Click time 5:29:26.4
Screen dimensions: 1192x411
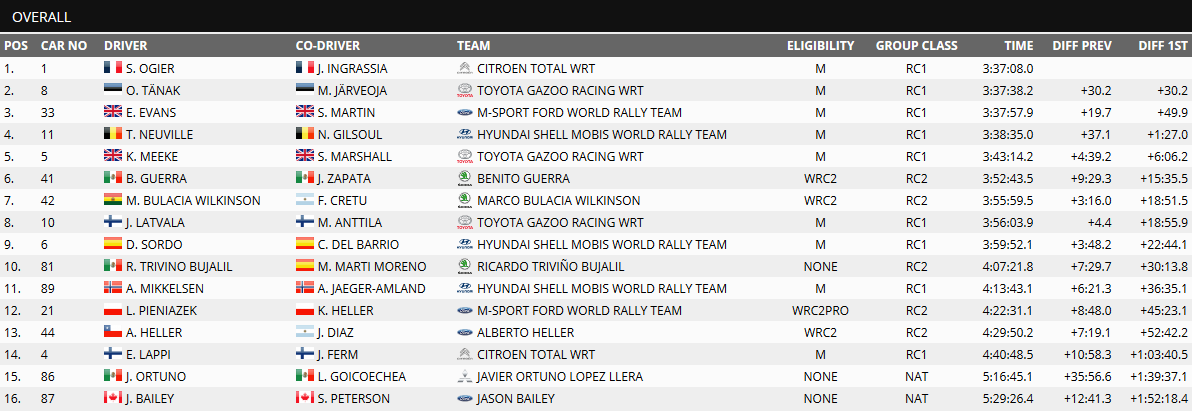point(1008,399)
